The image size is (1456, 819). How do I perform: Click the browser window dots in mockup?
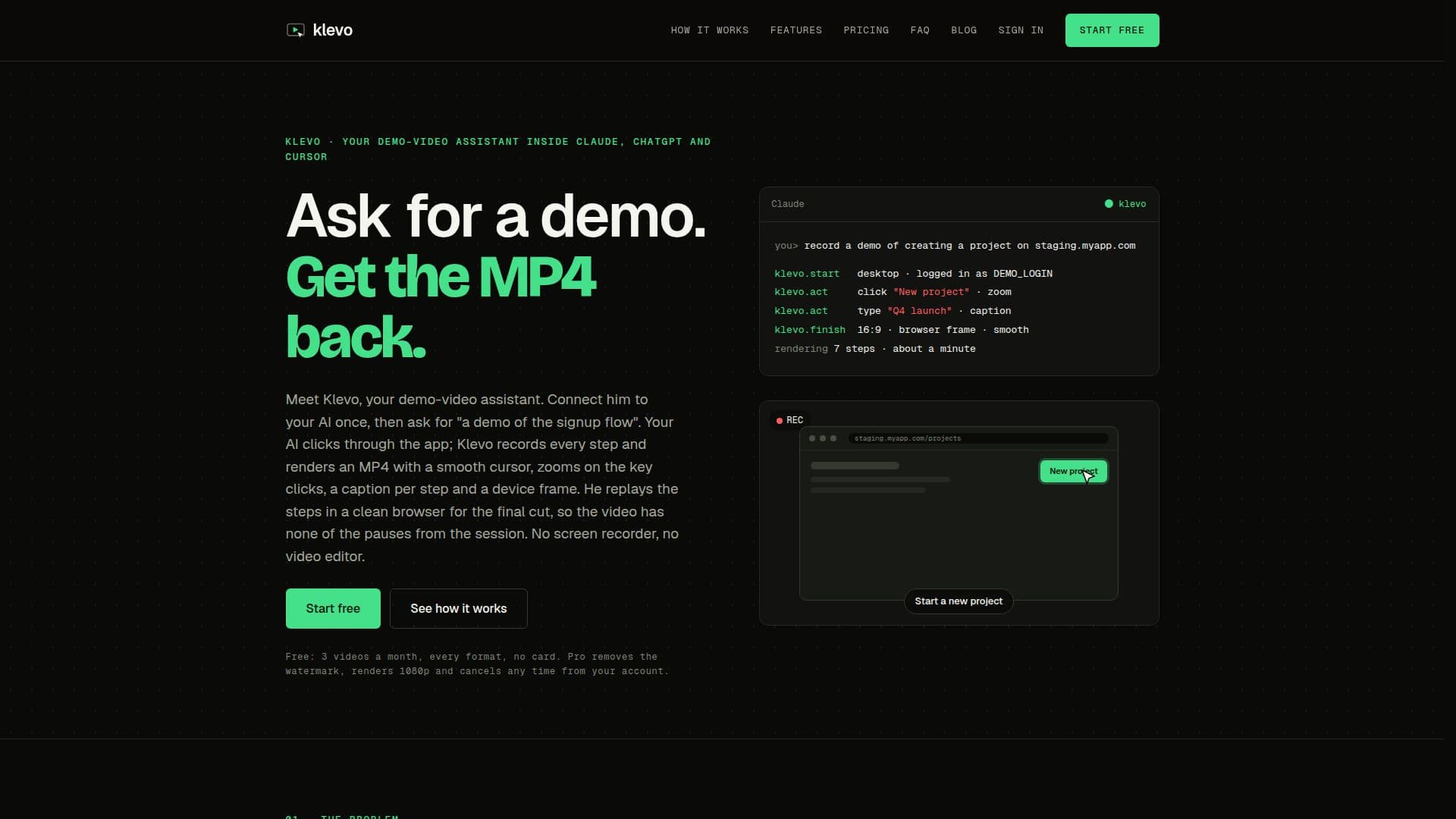click(x=823, y=438)
